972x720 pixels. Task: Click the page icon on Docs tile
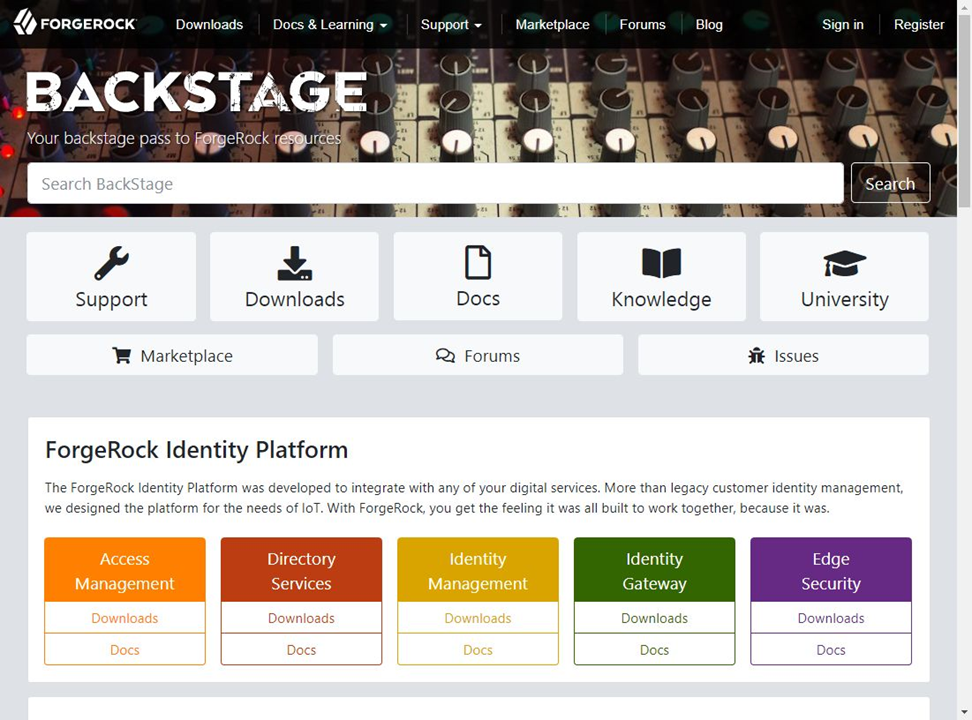[478, 262]
